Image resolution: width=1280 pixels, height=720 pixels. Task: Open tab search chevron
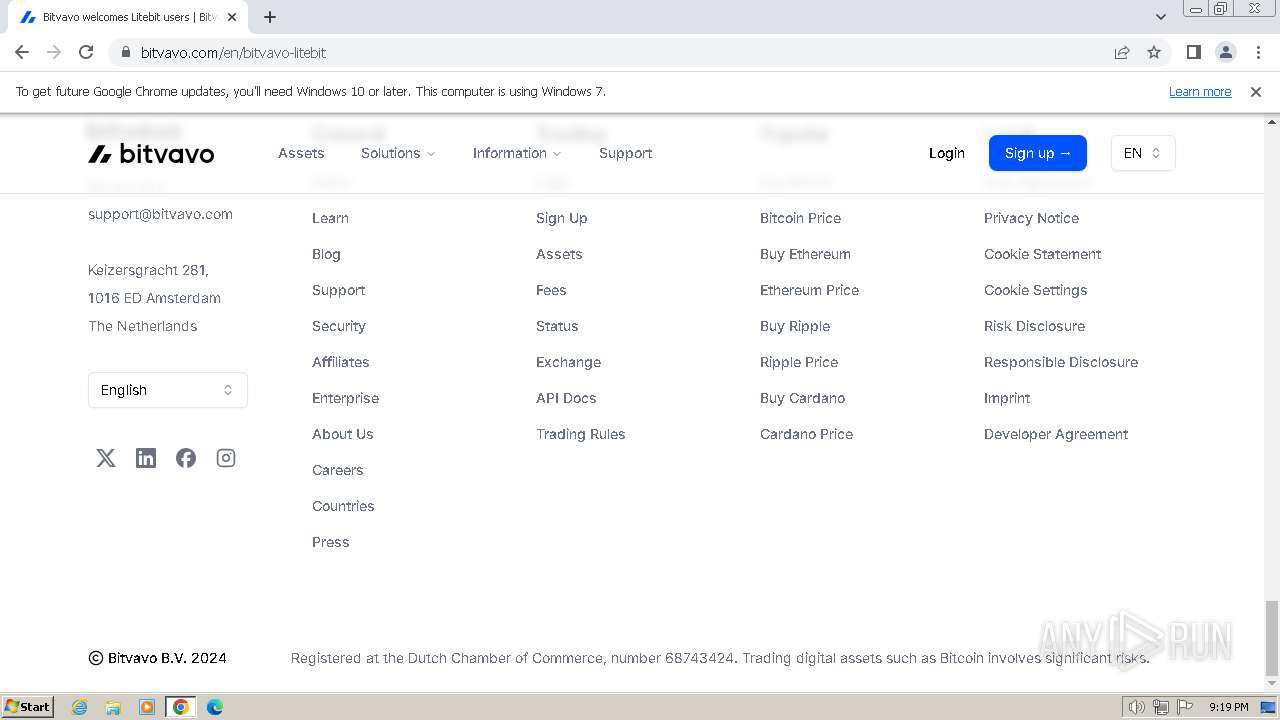pos(1161,17)
